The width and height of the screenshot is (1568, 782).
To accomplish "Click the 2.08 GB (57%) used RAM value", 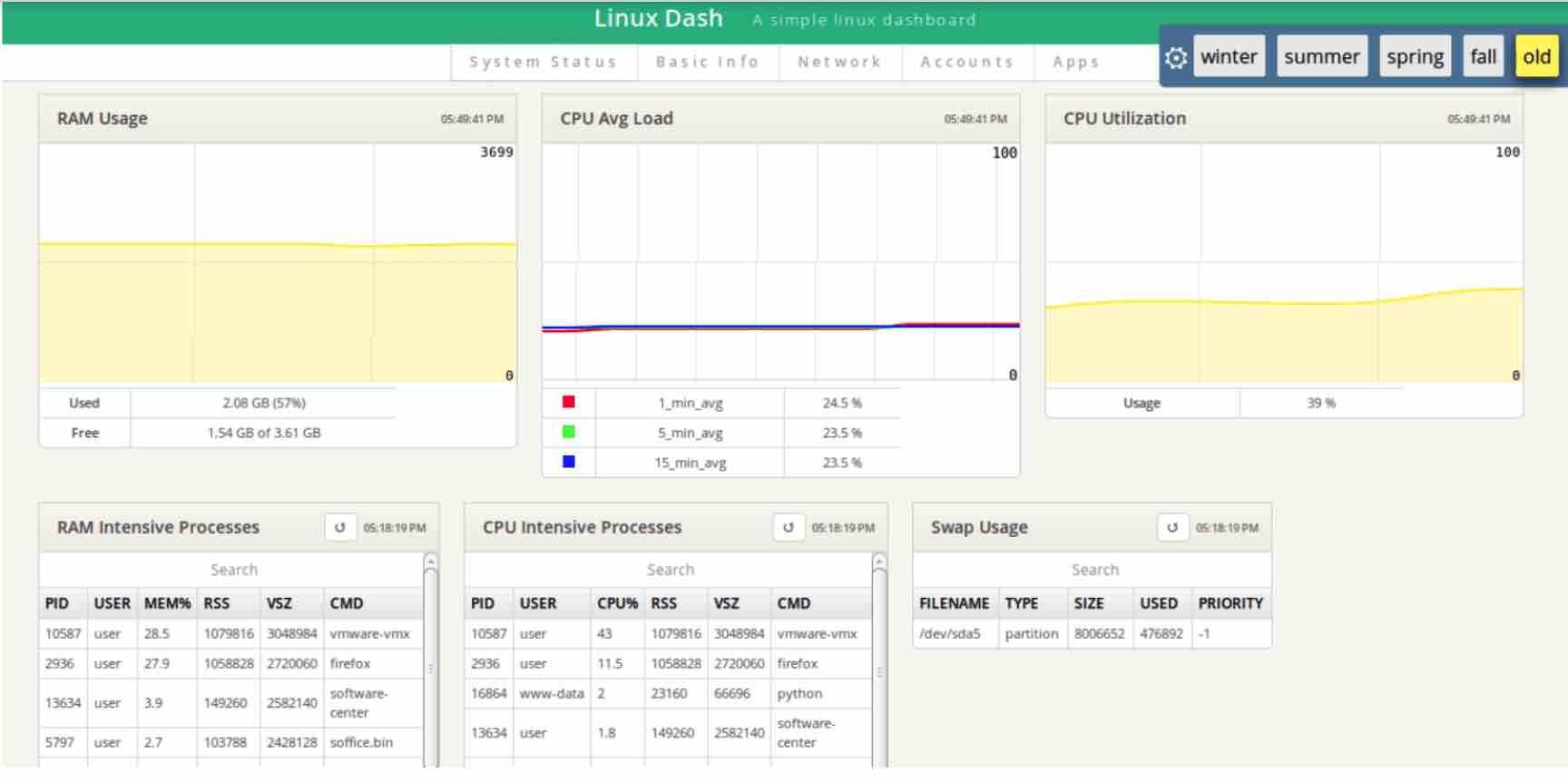I will 264,403.
